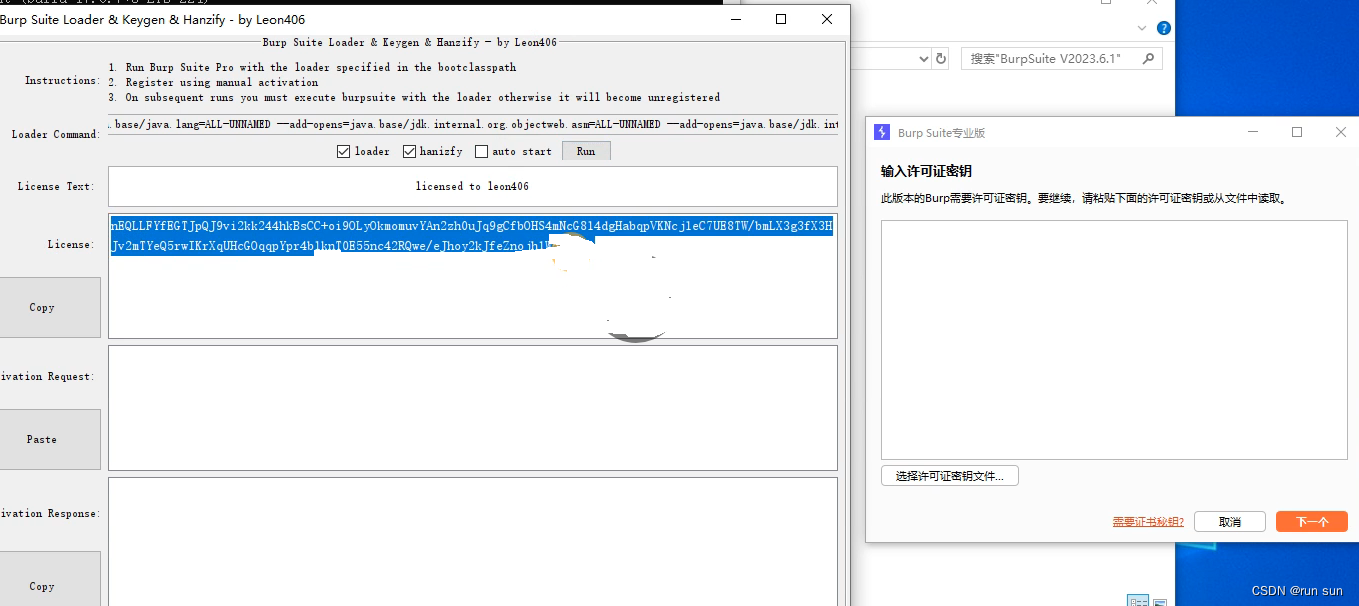Click the highlighted License key text area

473,275
